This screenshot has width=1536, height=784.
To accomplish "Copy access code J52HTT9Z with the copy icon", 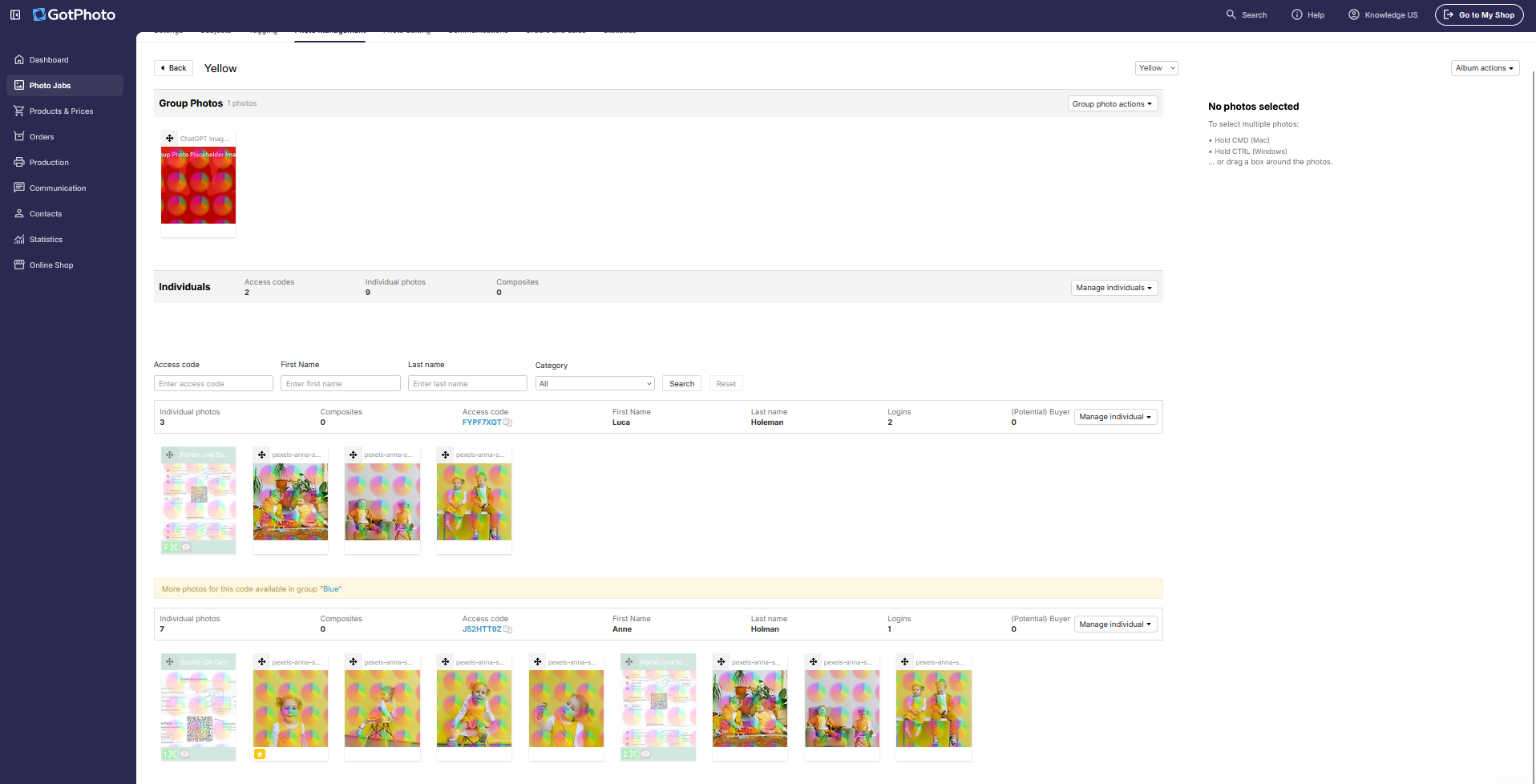I will (508, 629).
